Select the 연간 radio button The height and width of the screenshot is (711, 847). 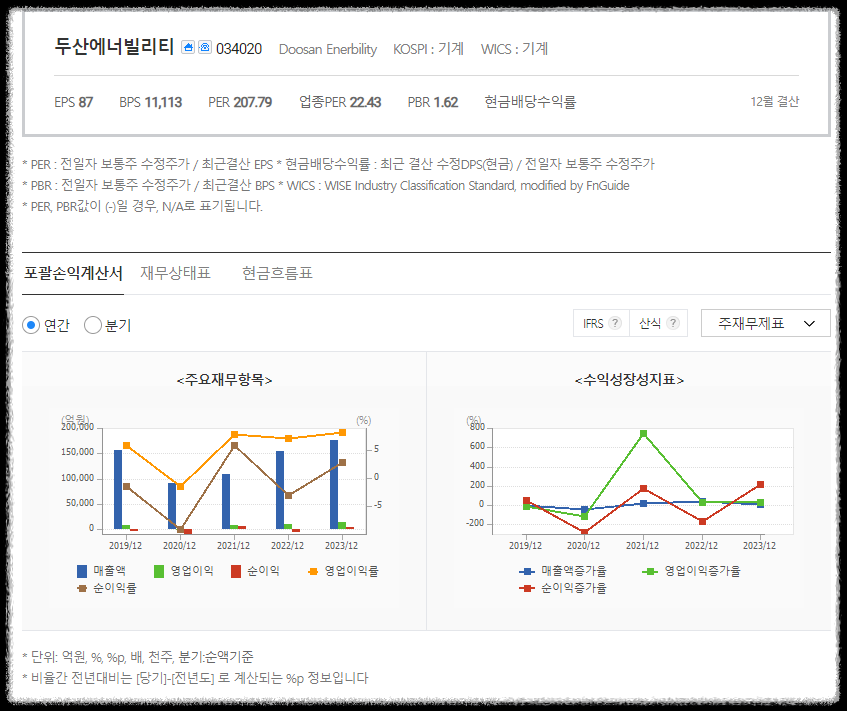(x=31, y=325)
